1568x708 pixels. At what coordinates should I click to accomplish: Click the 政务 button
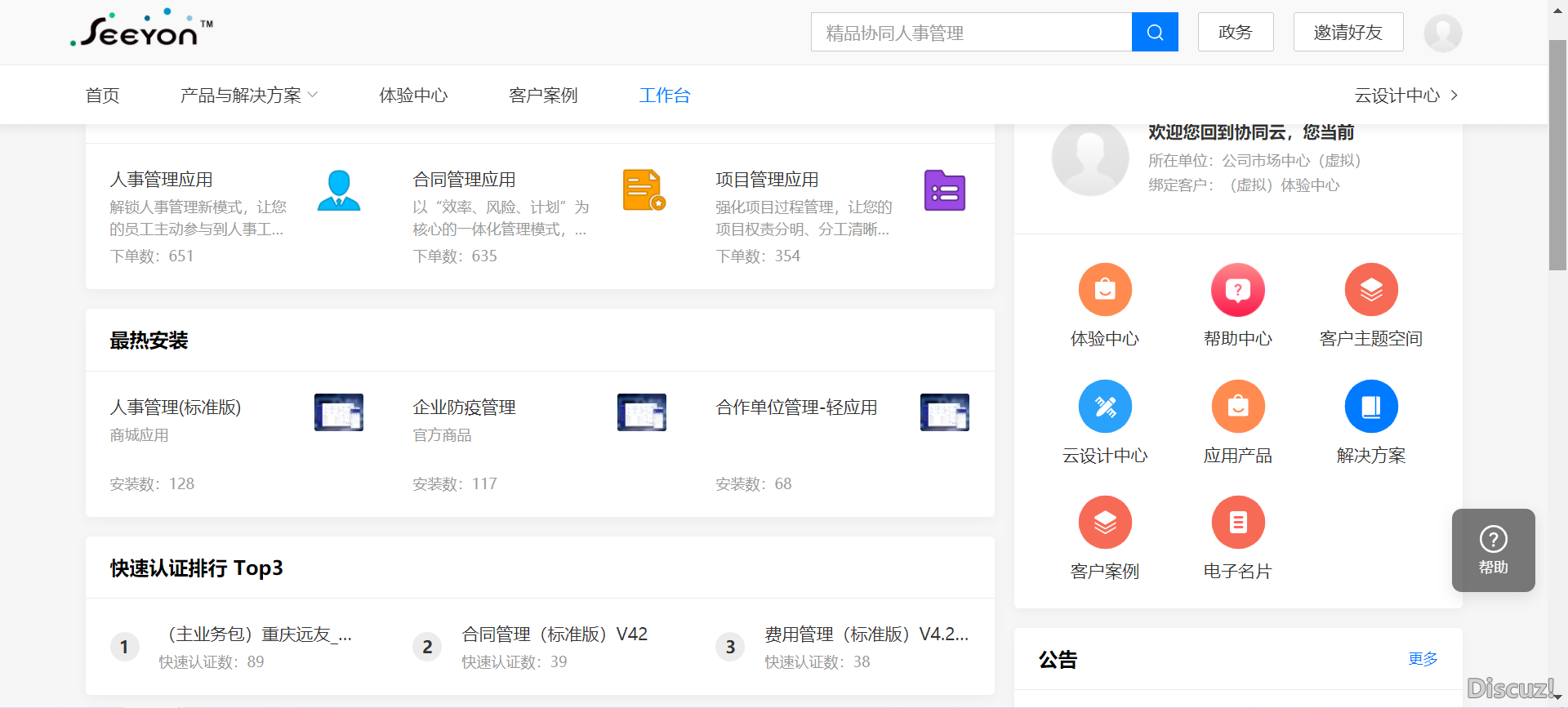(x=1236, y=32)
